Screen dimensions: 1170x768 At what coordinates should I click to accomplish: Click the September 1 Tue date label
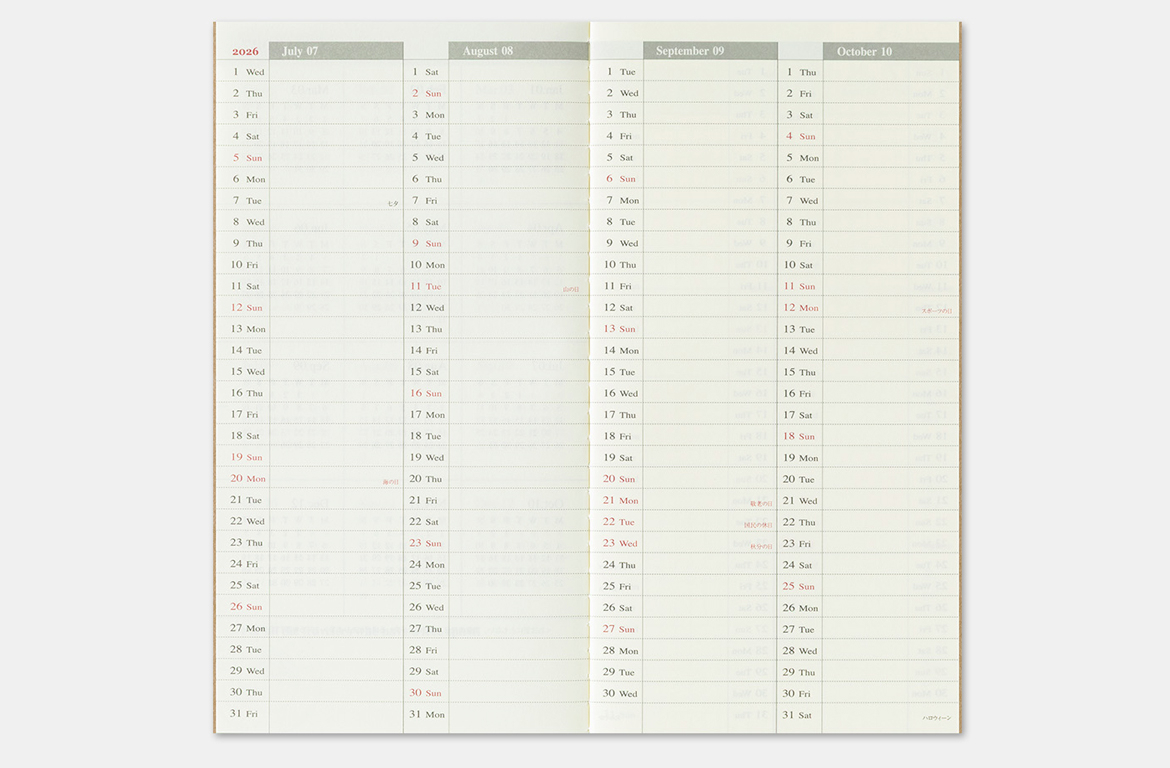point(621,72)
